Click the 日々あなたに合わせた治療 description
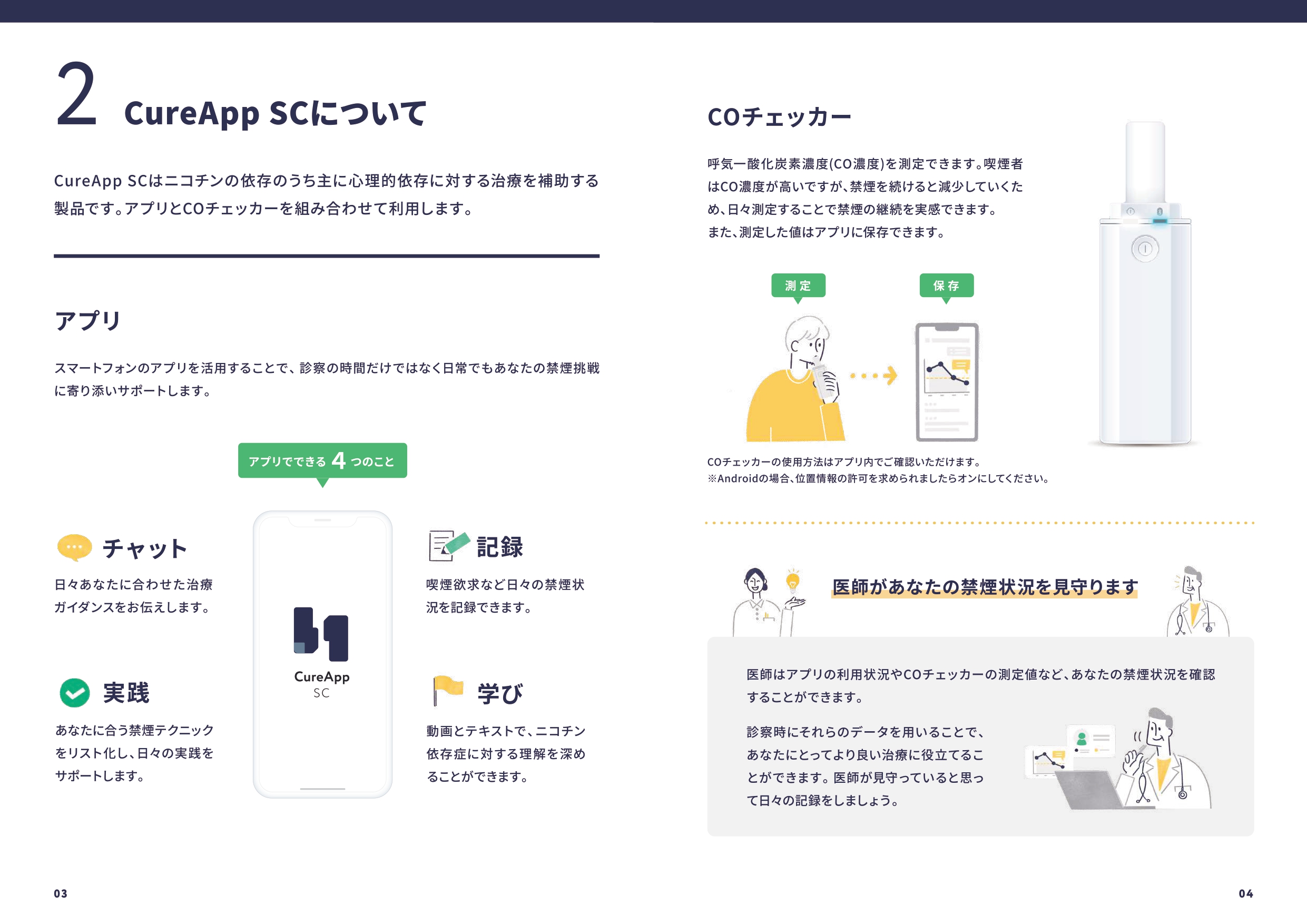The width and height of the screenshot is (1307, 924). 134,596
